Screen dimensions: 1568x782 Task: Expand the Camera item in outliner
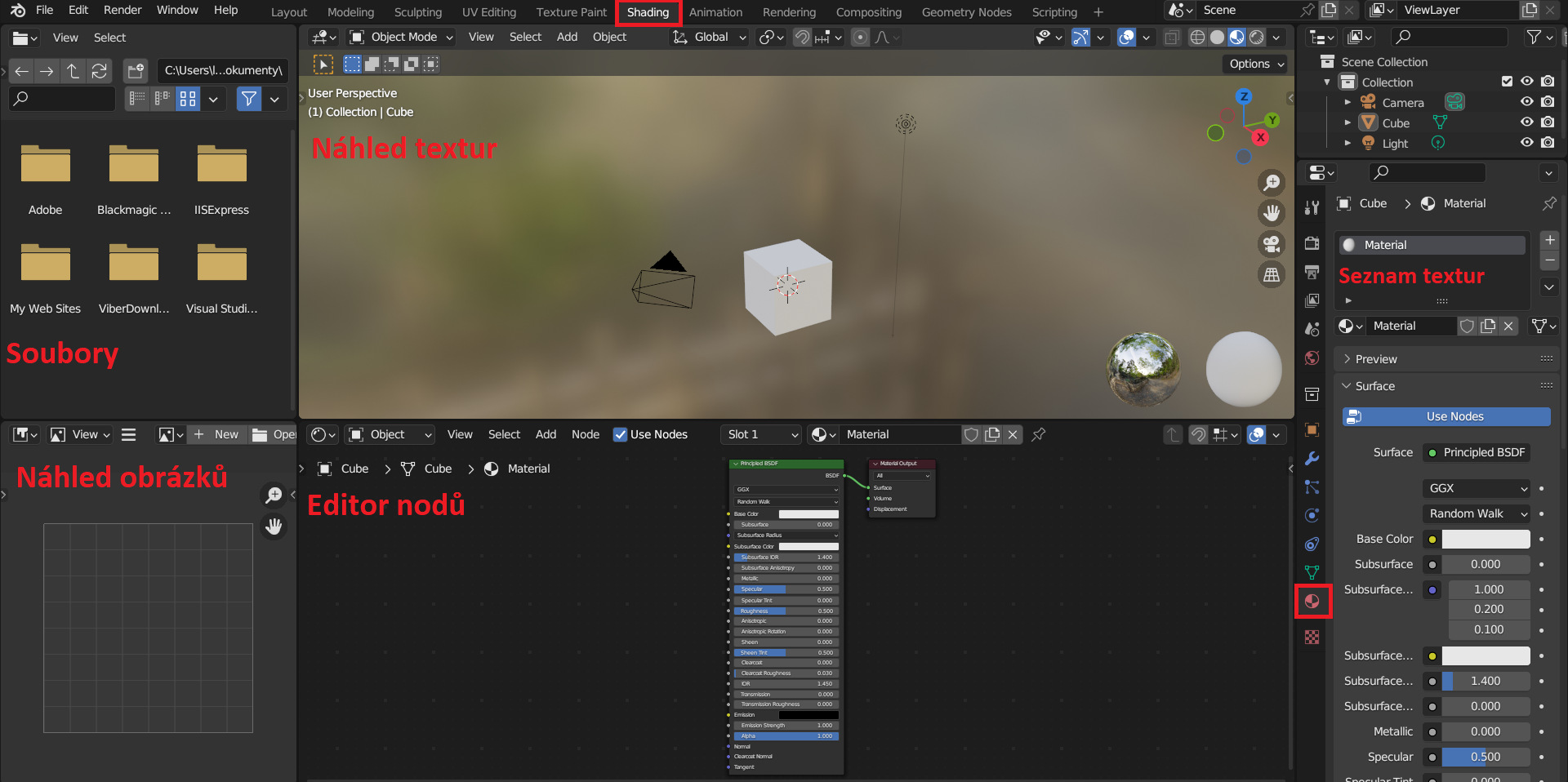[1347, 103]
